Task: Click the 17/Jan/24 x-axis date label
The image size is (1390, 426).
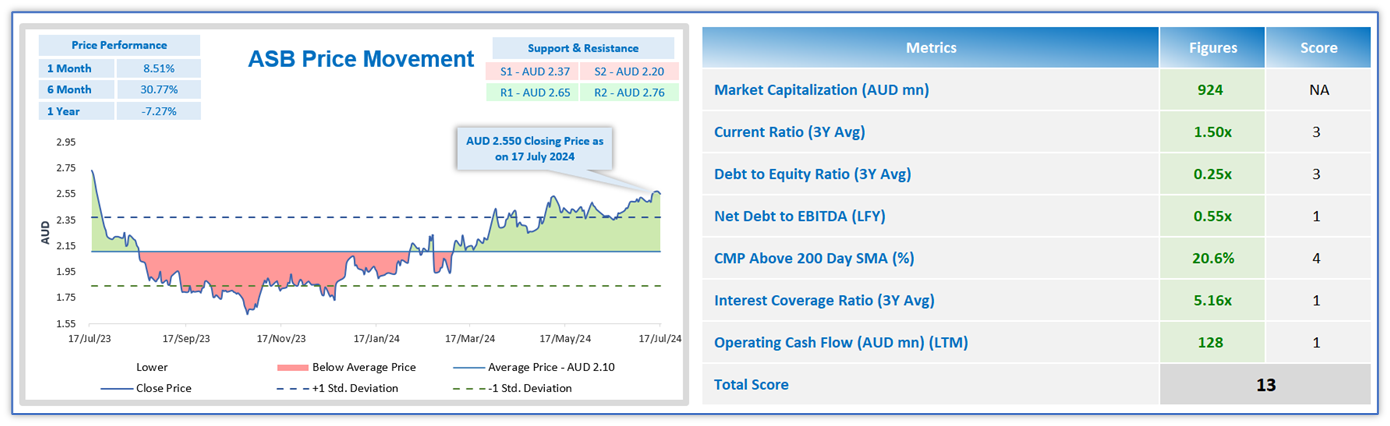Action: 376,339
